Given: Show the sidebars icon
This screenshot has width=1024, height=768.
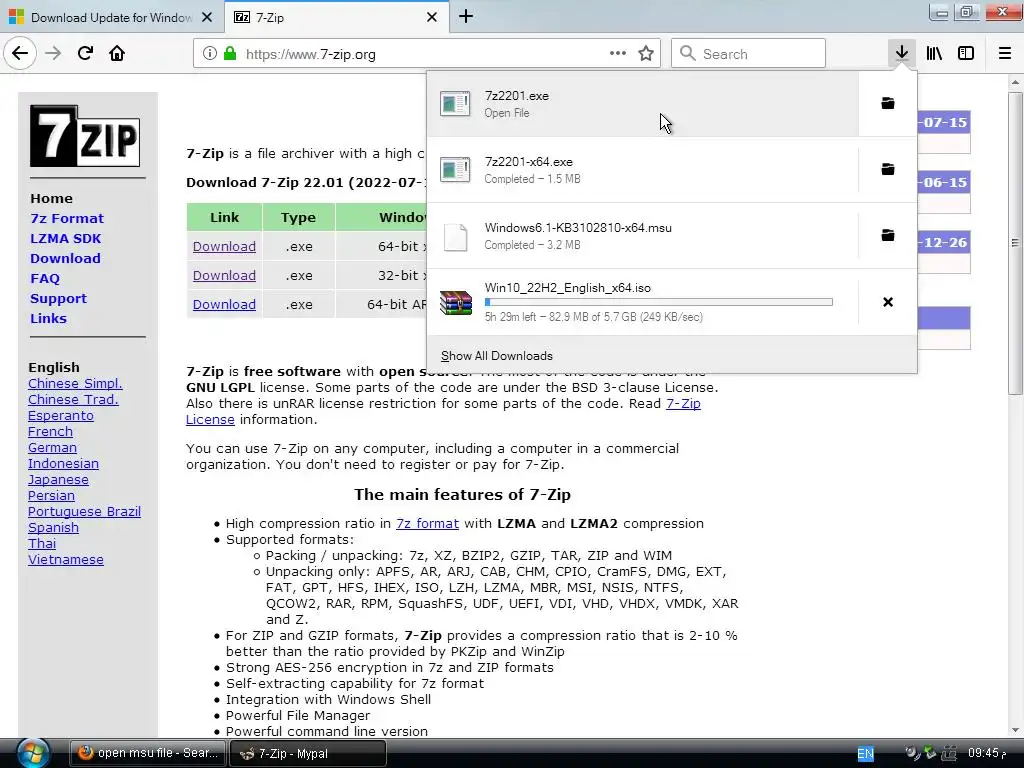Looking at the screenshot, I should (966, 54).
